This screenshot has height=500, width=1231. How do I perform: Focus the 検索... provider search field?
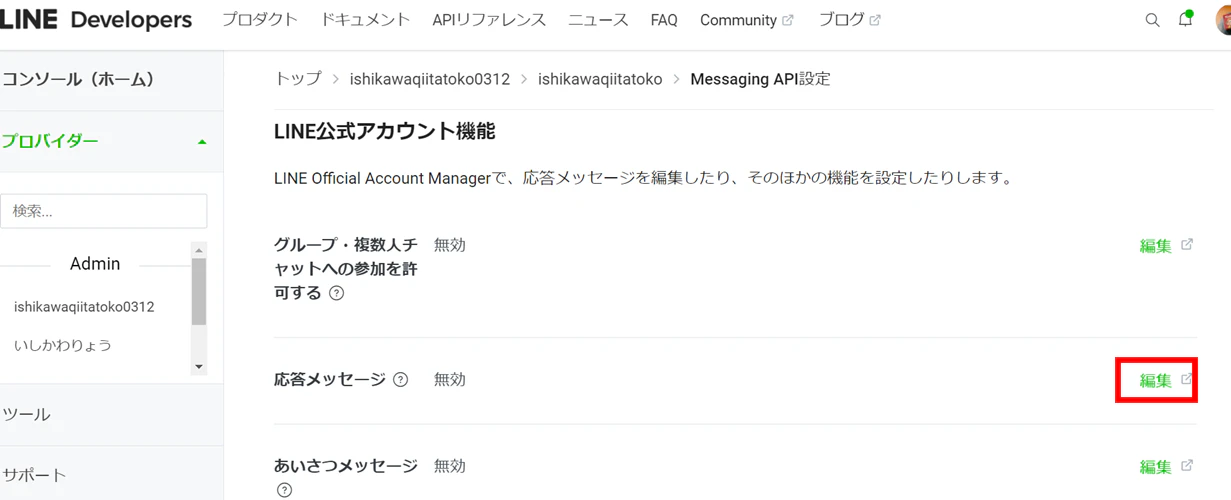(104, 211)
